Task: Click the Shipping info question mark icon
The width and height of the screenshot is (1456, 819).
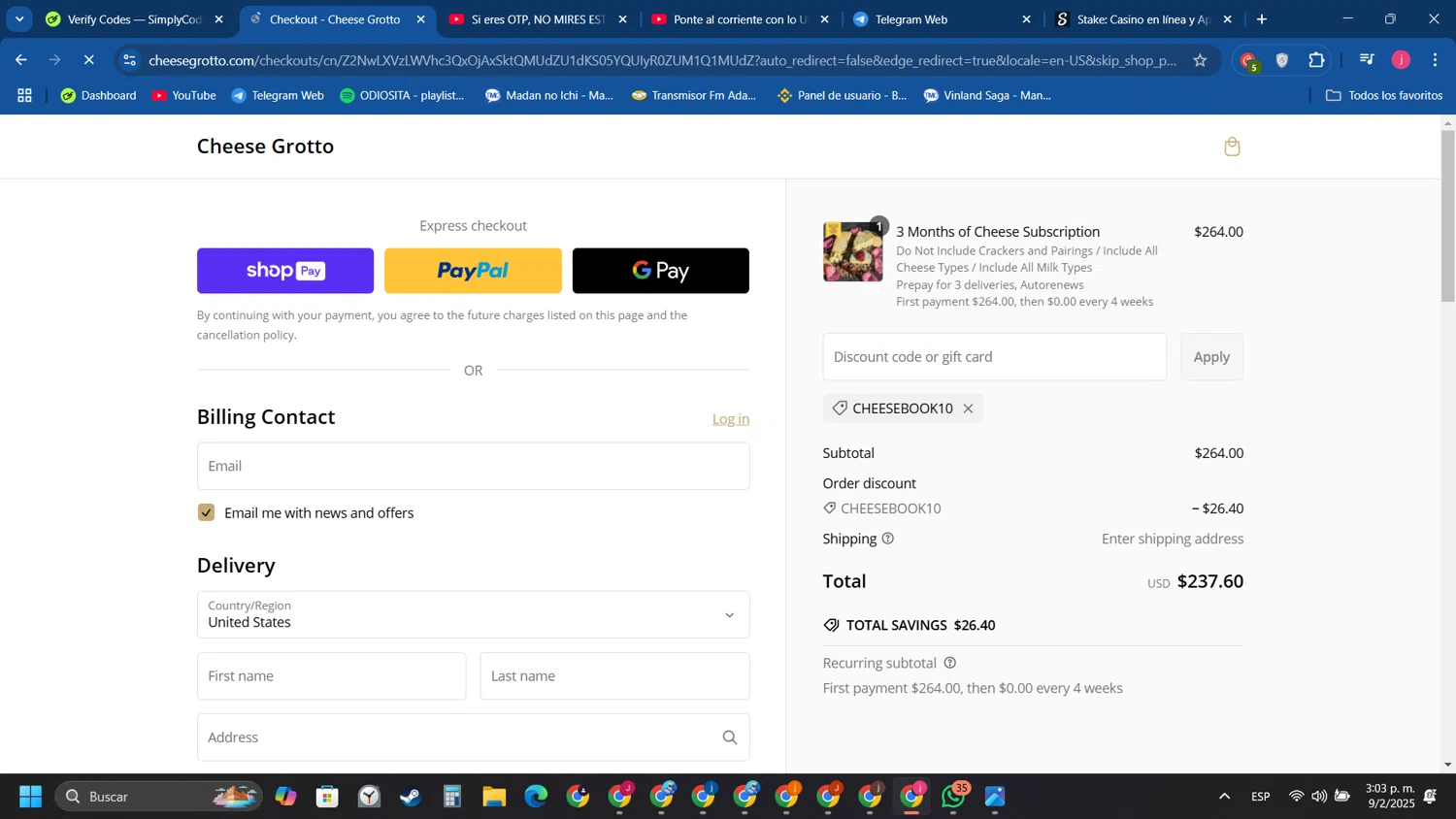Action: 887,539
